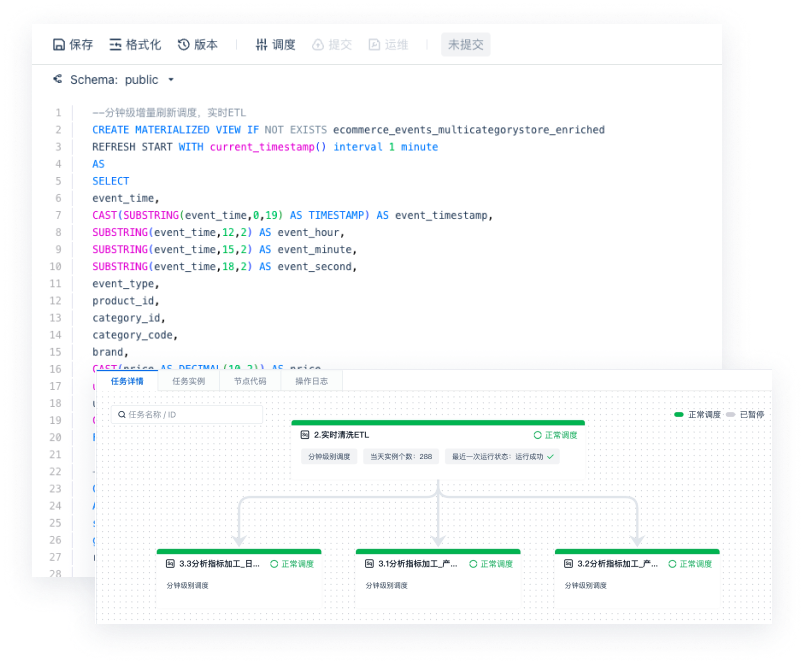Click search magnifier in task name field
The width and height of the screenshot is (804, 664).
pos(121,414)
